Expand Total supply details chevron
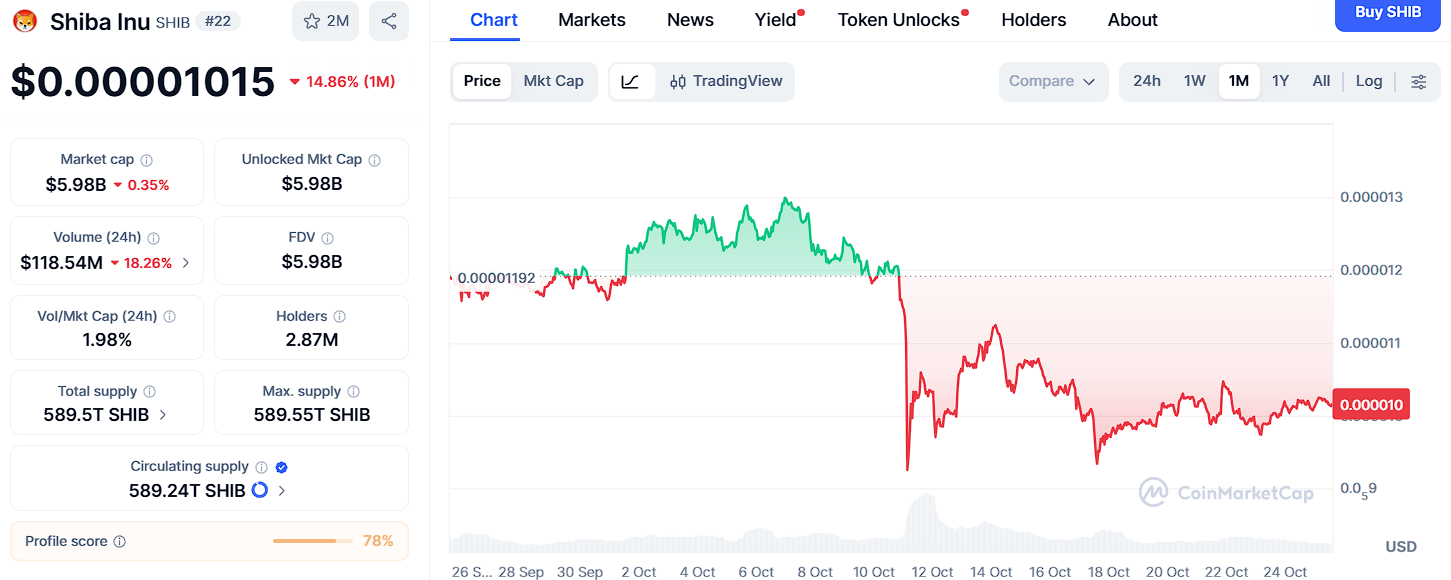1451x580 pixels. [163, 414]
